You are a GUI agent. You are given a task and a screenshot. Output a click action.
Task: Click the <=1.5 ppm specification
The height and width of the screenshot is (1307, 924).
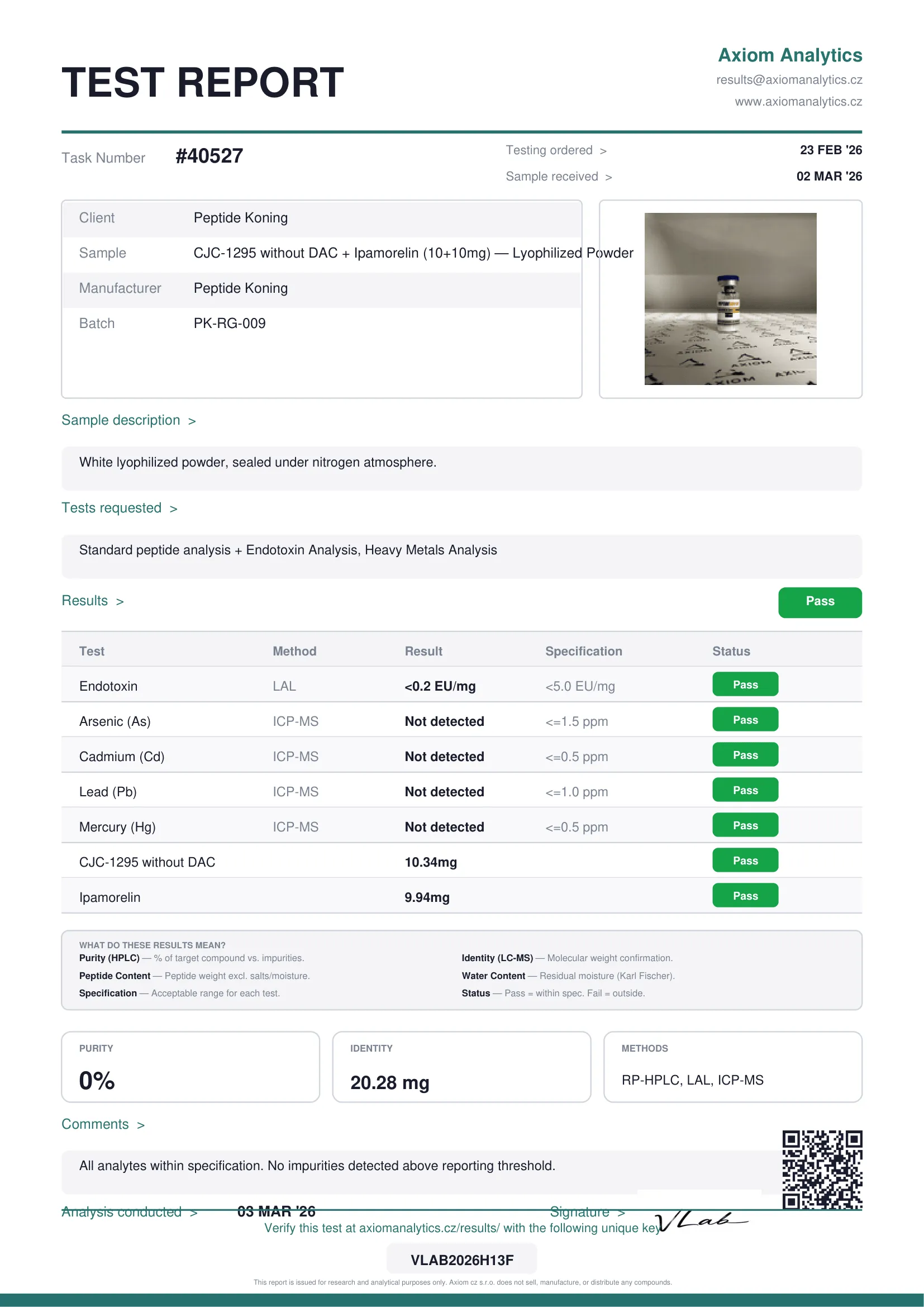pos(577,722)
